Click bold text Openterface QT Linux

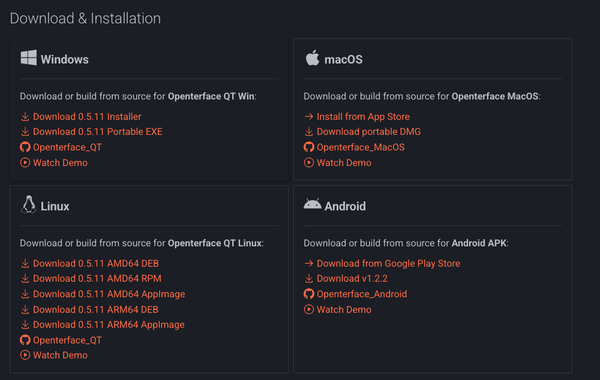[x=215, y=243]
